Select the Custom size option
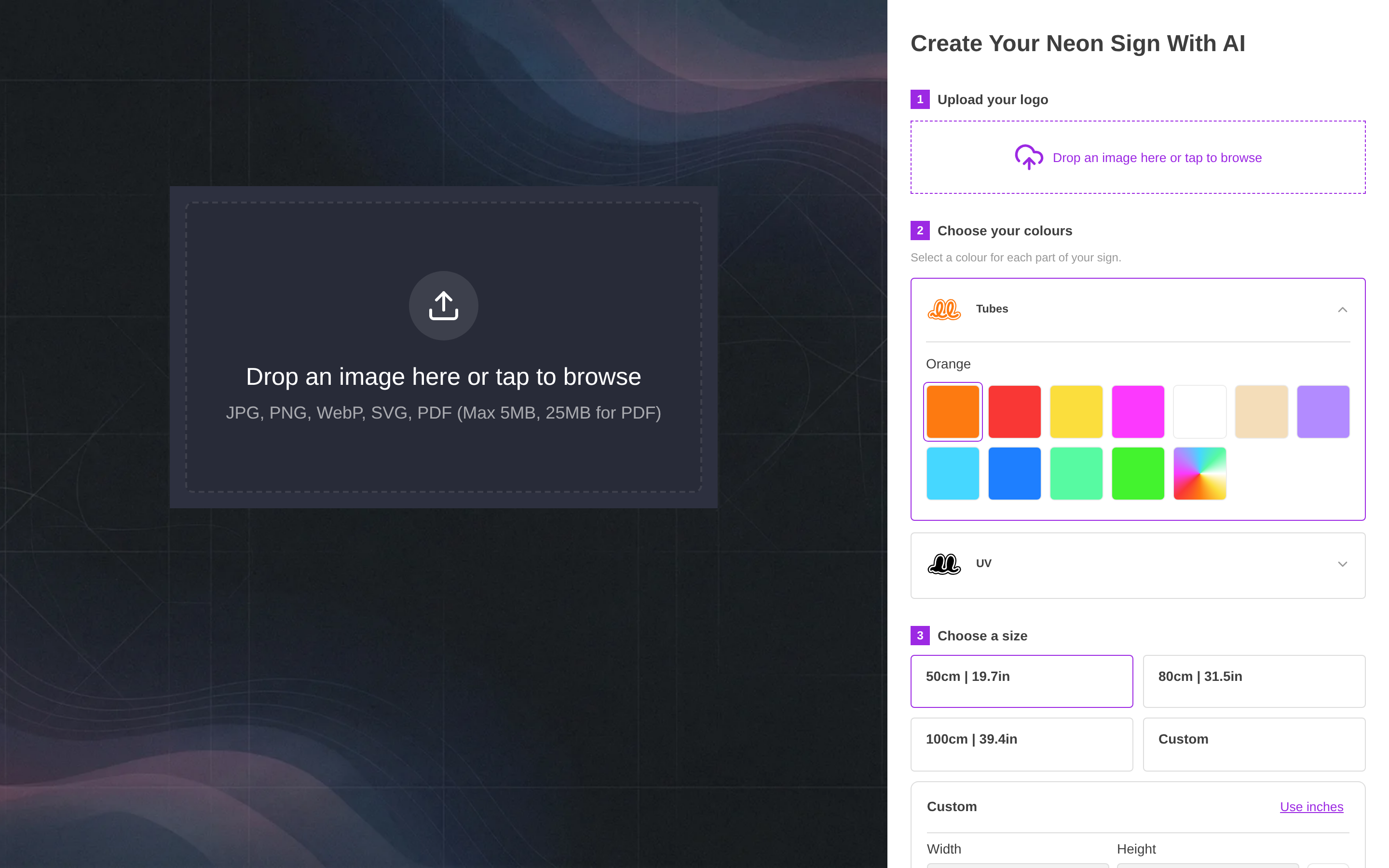 click(x=1254, y=745)
